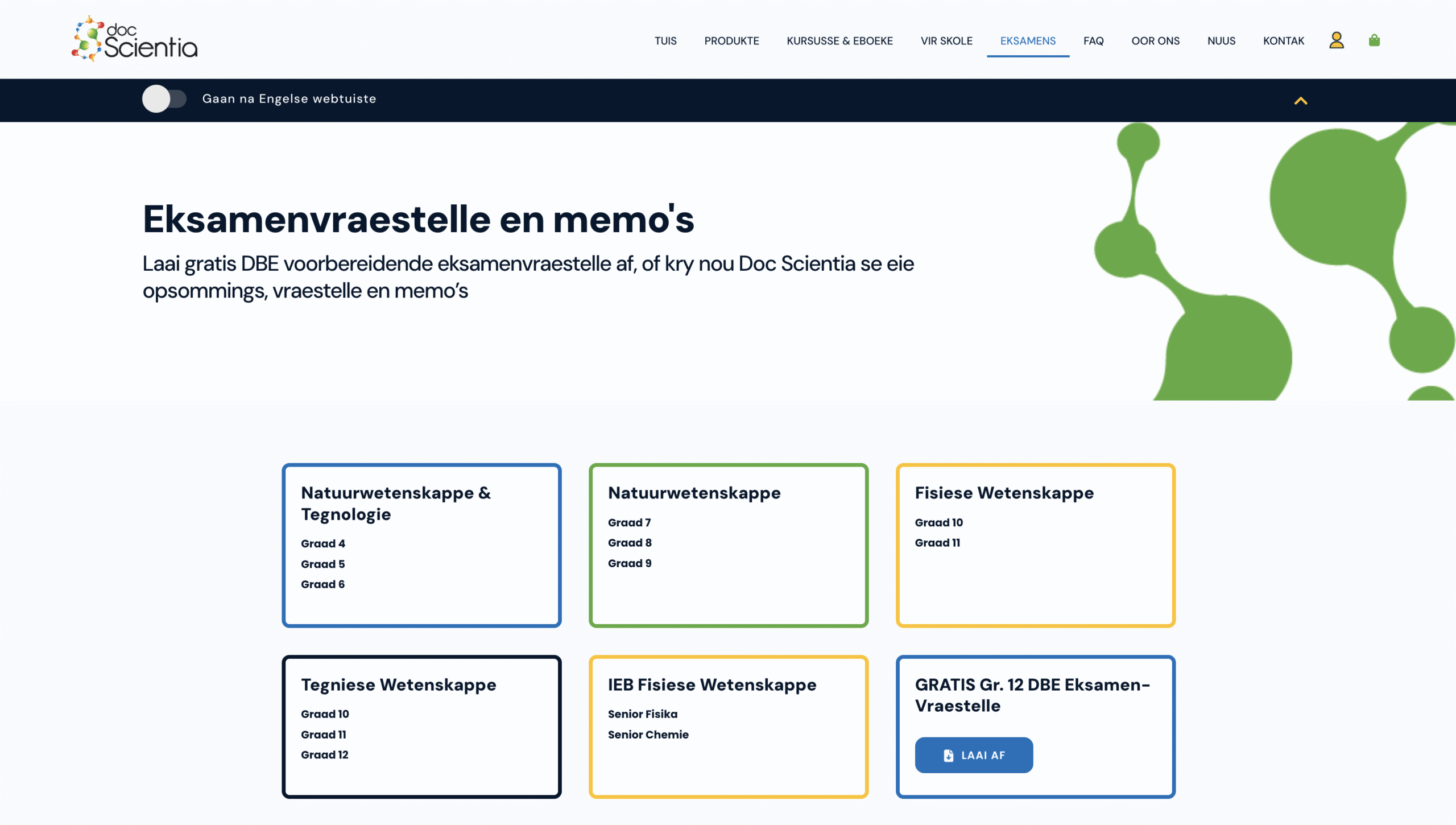
Task: Go to the TUIS page
Action: tap(665, 41)
